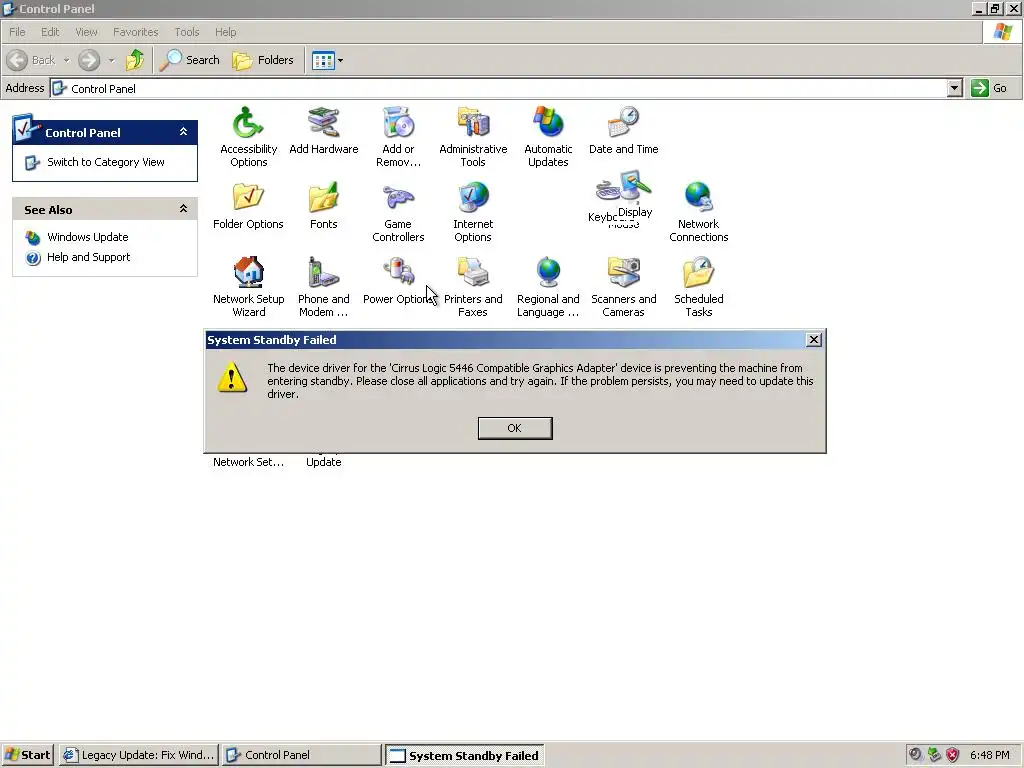Open the Fonts folder

[323, 206]
